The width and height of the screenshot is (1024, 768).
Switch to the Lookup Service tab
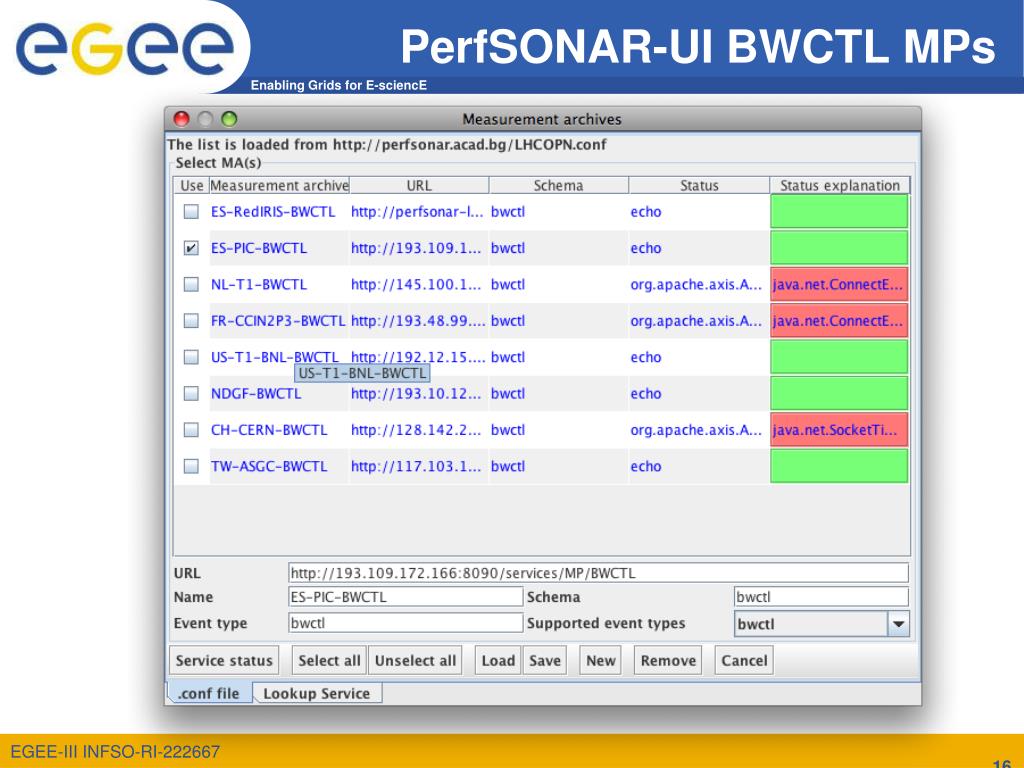point(317,693)
